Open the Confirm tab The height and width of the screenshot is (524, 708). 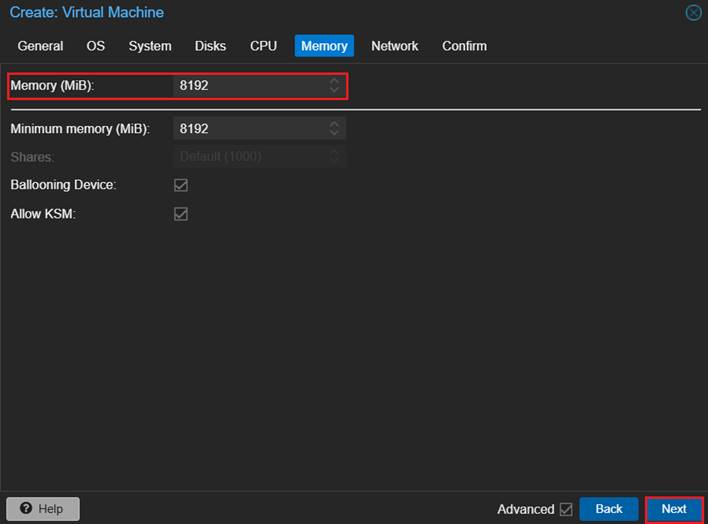(464, 46)
